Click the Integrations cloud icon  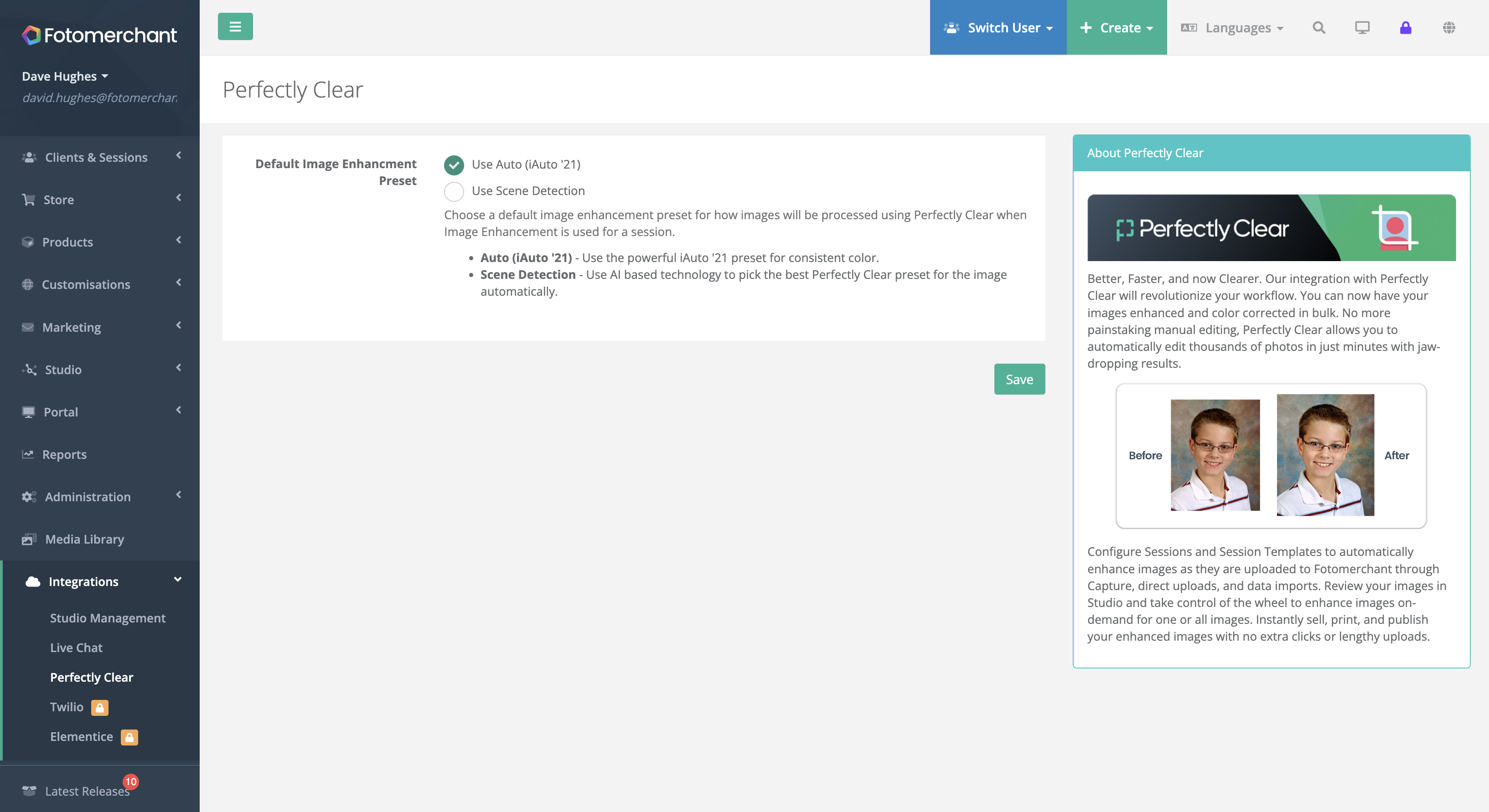click(x=33, y=581)
